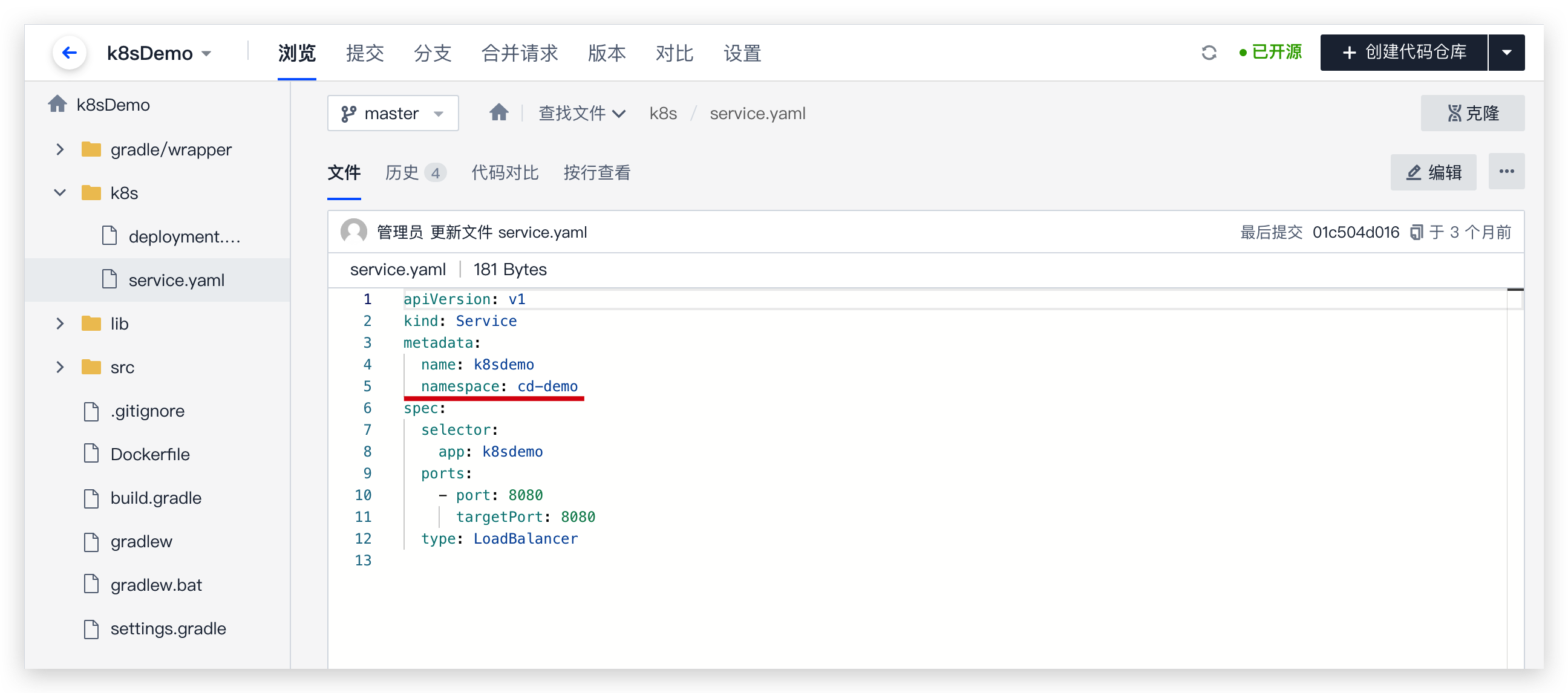Switch to the 浏览 tab
The image size is (1568, 693).
click(x=296, y=53)
